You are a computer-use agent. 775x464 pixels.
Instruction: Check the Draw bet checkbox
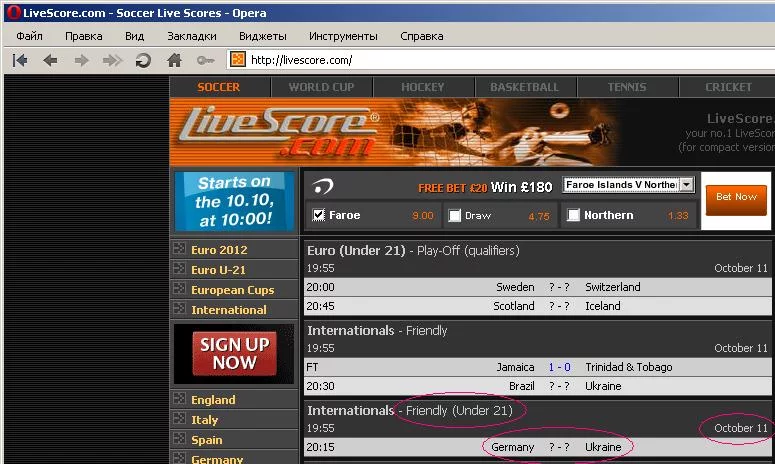(x=455, y=215)
